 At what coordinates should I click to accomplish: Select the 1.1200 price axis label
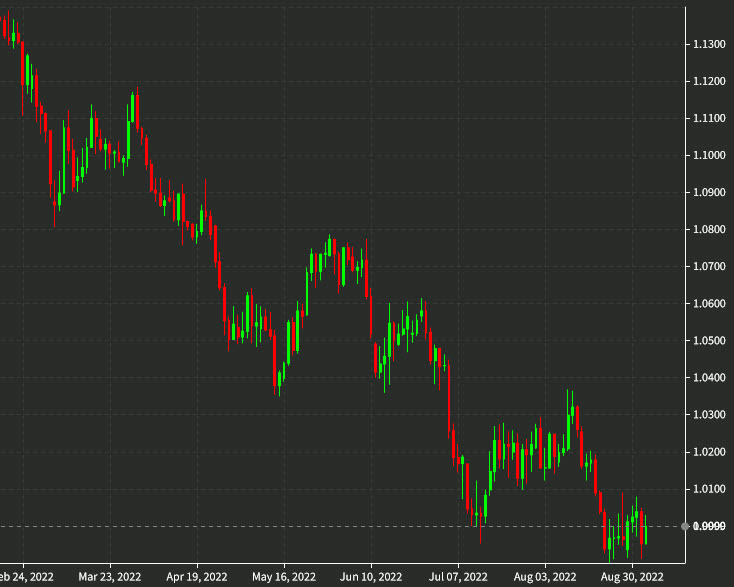pyautogui.click(x=709, y=82)
